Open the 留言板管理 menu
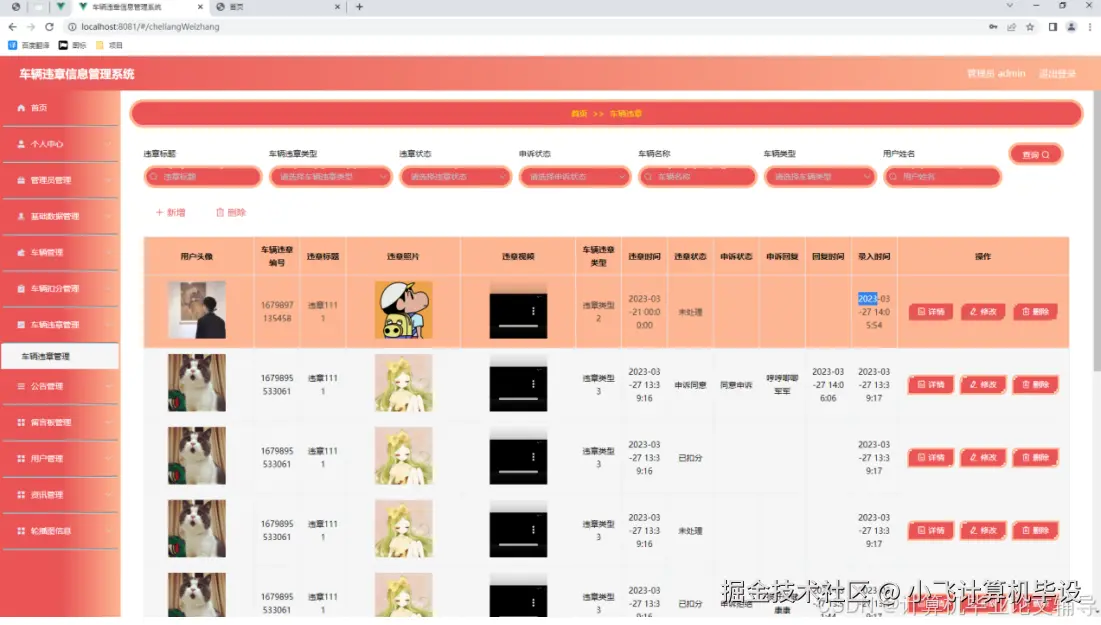1101x625 pixels. tap(60, 423)
